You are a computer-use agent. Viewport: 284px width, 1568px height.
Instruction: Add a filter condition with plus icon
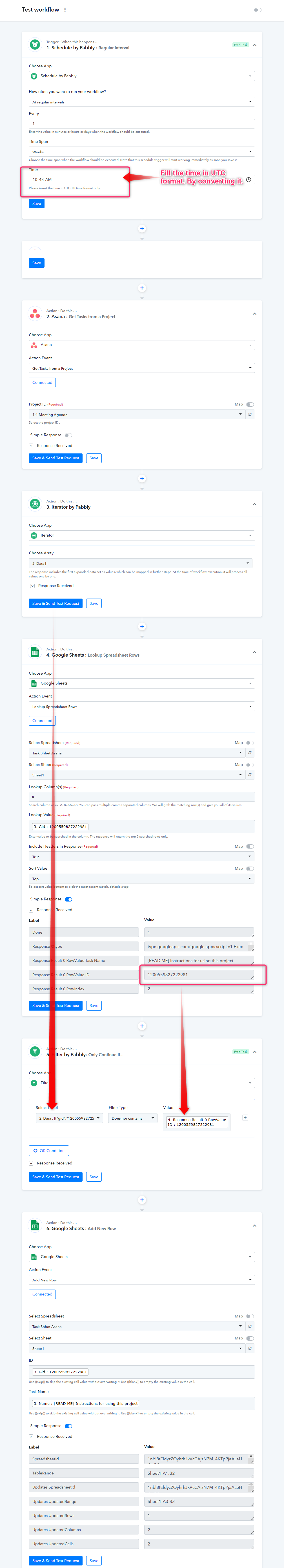[245, 1118]
